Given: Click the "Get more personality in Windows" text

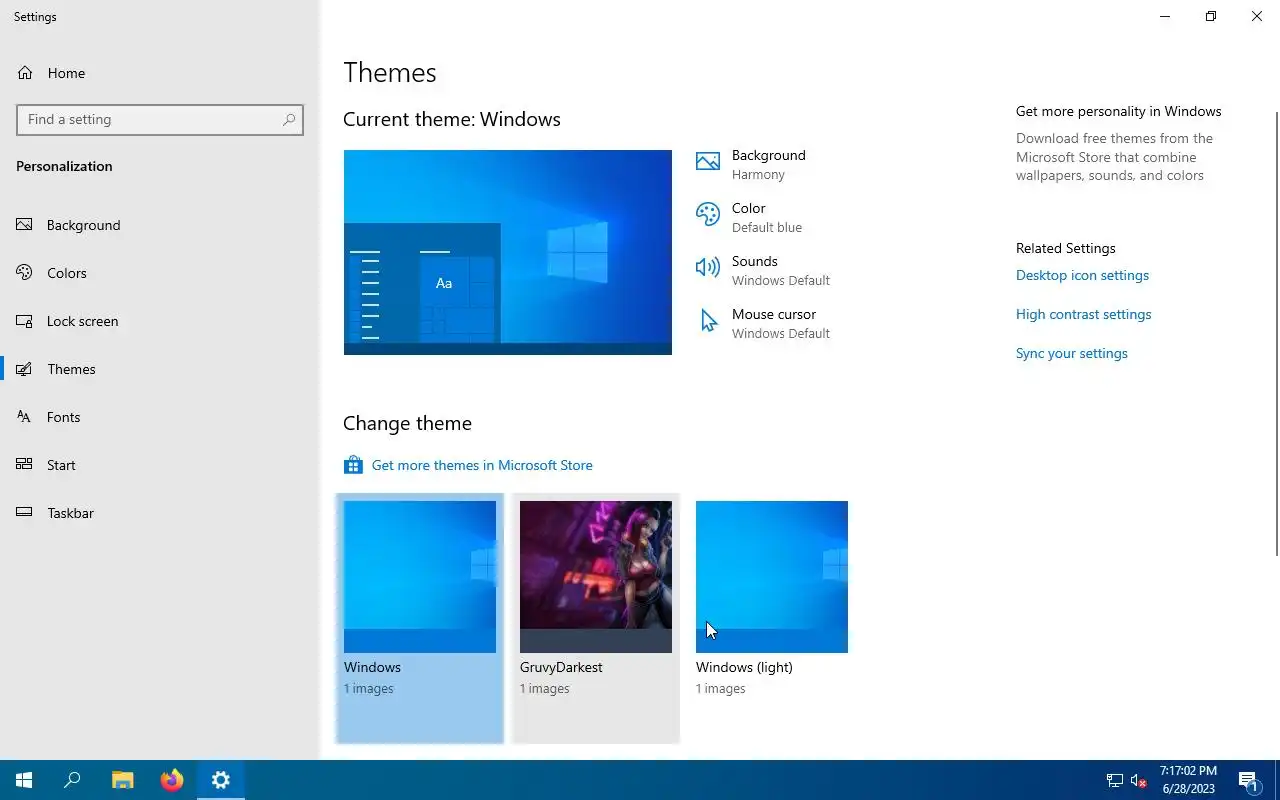Looking at the screenshot, I should point(1118,111).
